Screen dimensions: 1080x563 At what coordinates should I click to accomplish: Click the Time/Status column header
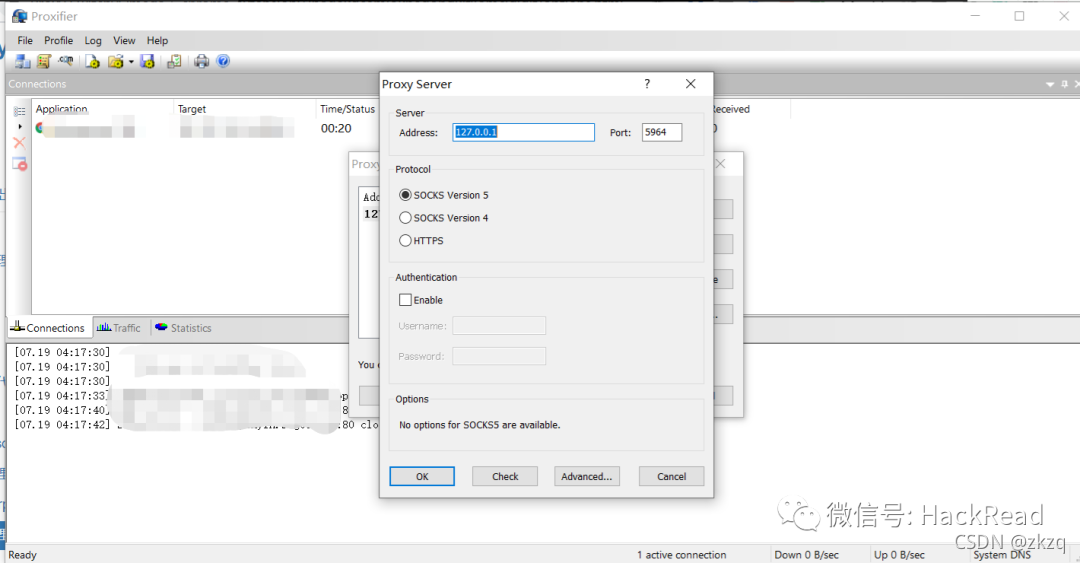coord(348,109)
